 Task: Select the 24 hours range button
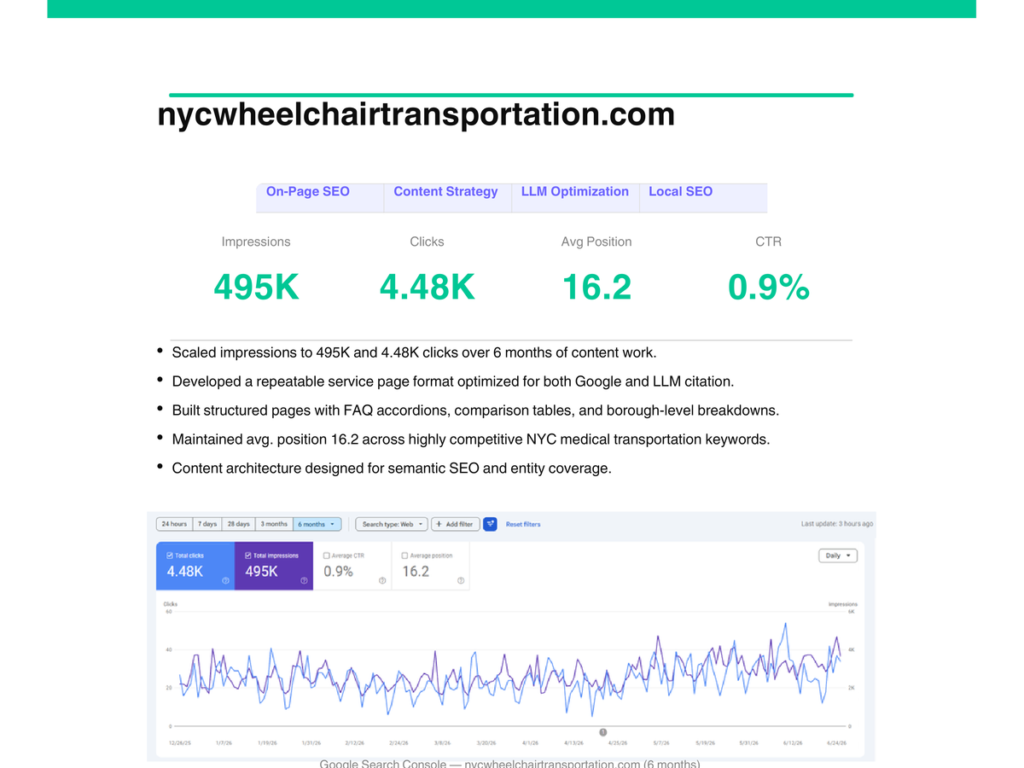174,524
